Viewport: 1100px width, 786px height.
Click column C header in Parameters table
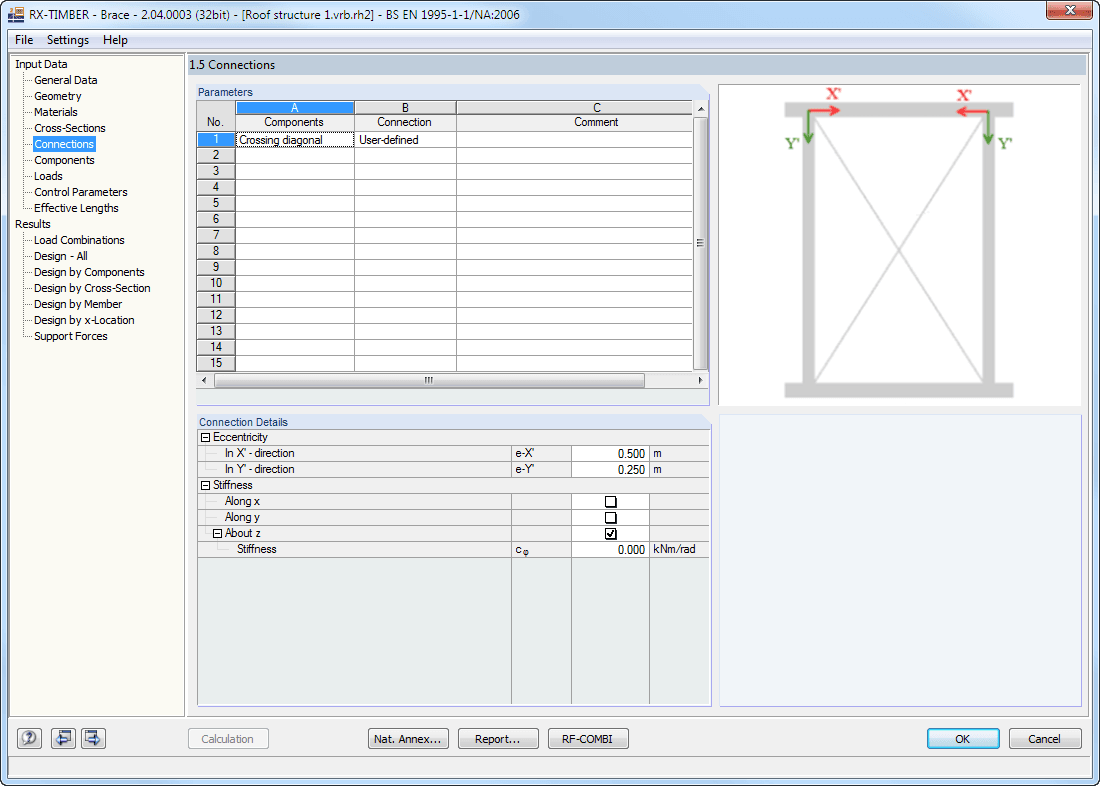575,108
